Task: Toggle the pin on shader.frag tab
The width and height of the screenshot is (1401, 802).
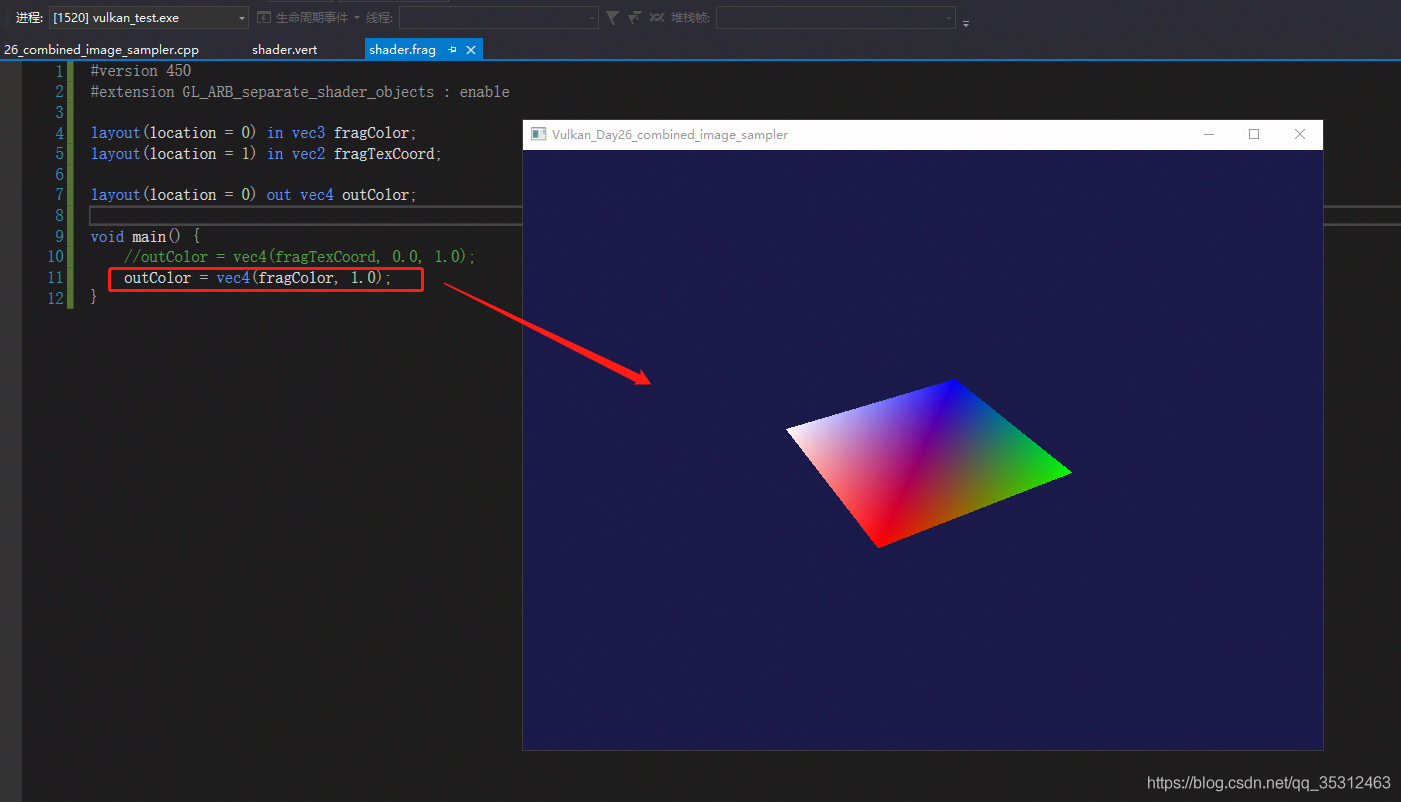Action: [452, 49]
